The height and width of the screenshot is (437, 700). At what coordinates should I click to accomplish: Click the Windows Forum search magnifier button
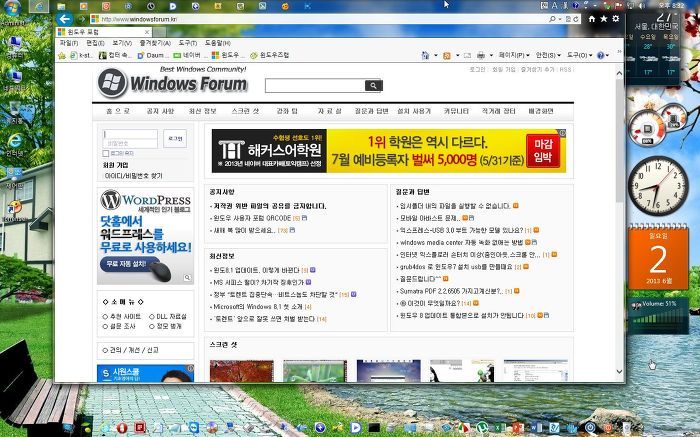[373, 86]
